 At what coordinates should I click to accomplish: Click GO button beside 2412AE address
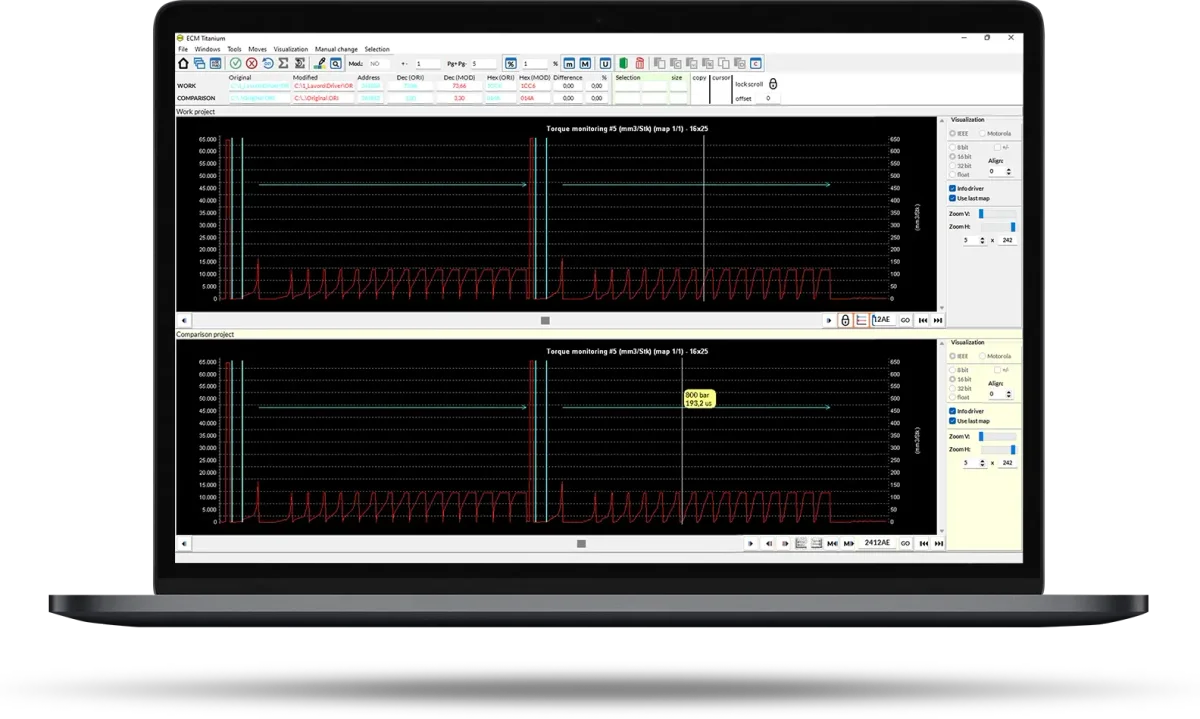click(905, 543)
